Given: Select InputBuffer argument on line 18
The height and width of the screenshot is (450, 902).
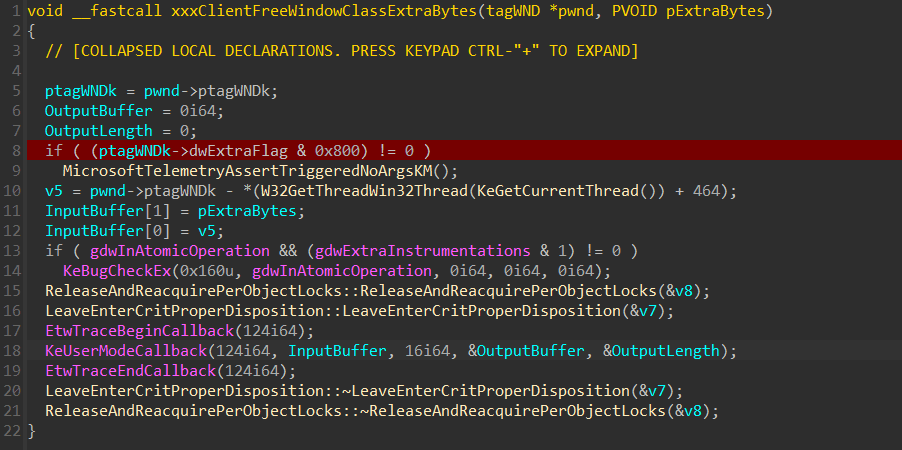Looking at the screenshot, I should (337, 350).
